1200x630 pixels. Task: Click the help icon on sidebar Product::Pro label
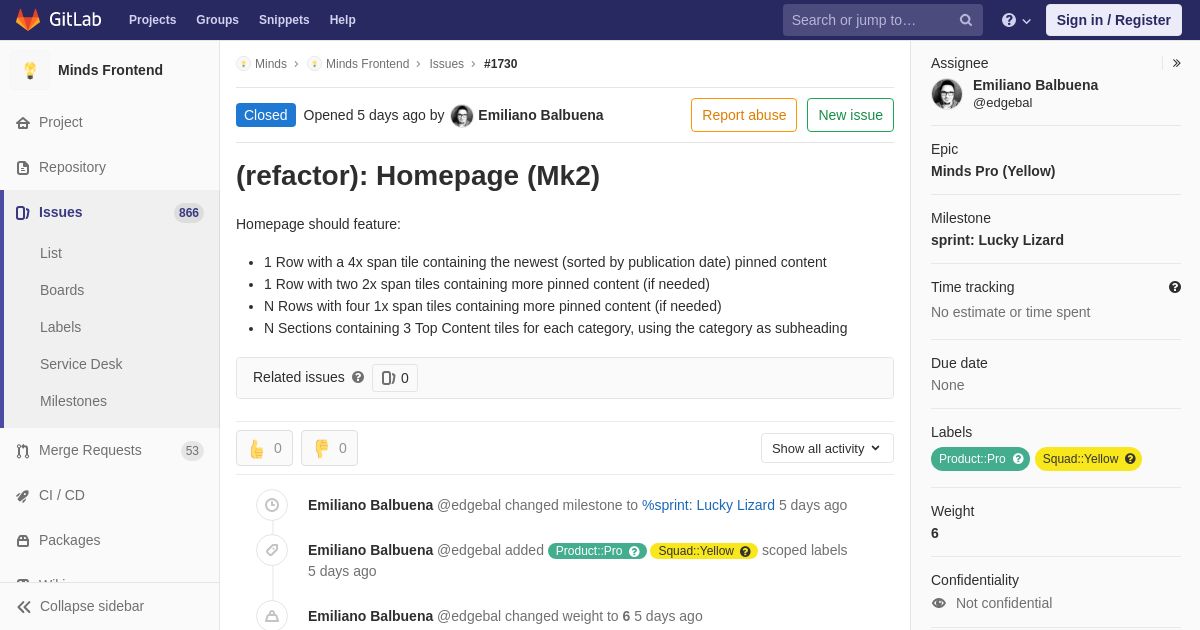pos(1018,459)
